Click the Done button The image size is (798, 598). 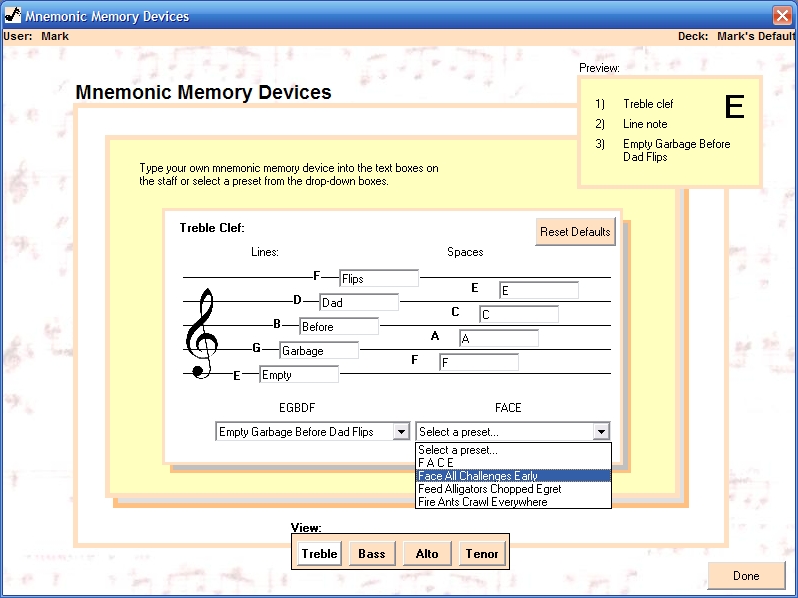tap(746, 576)
